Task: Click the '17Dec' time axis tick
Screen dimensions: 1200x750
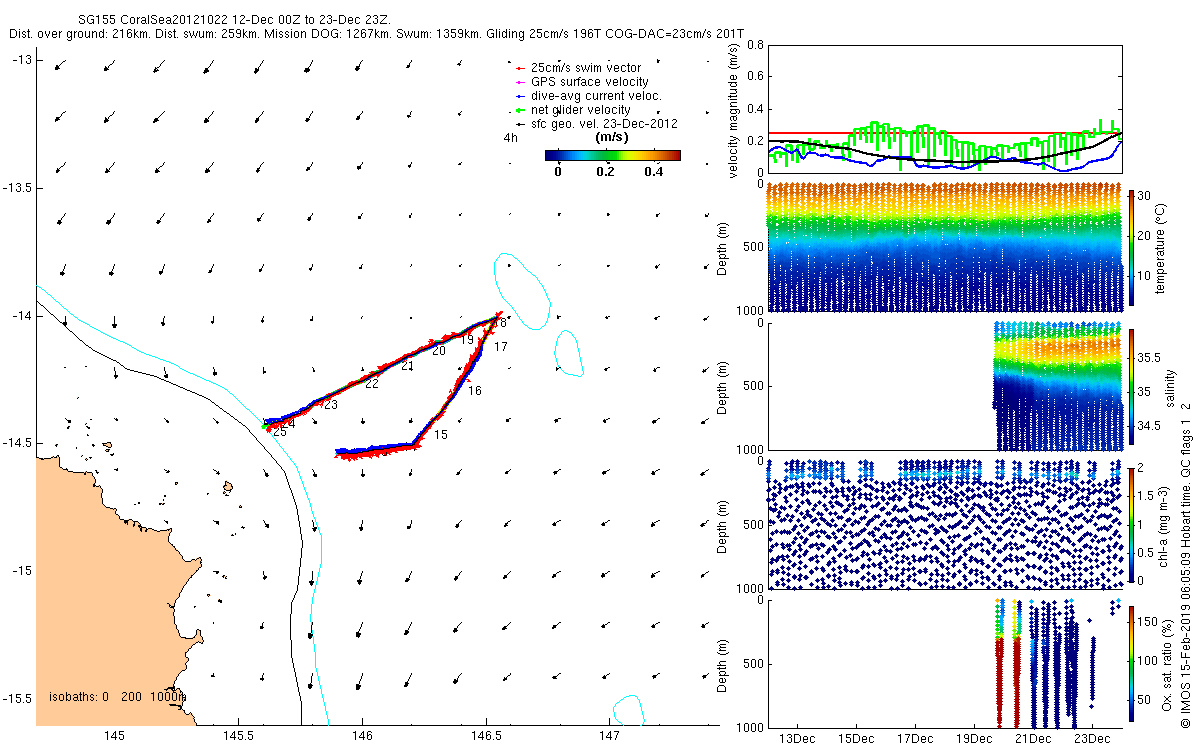Action: (x=915, y=739)
